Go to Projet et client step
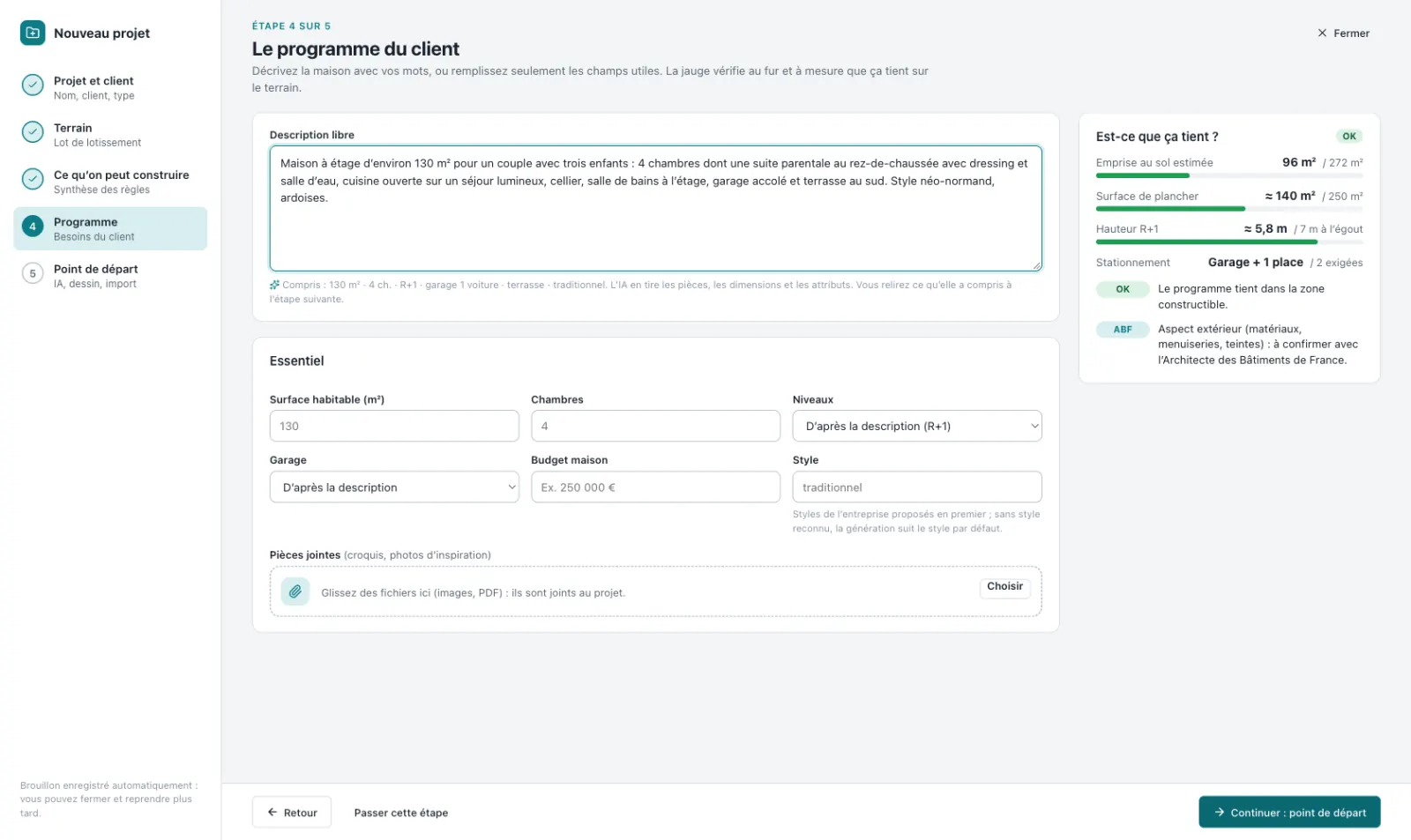The width and height of the screenshot is (1411, 840). (110, 87)
